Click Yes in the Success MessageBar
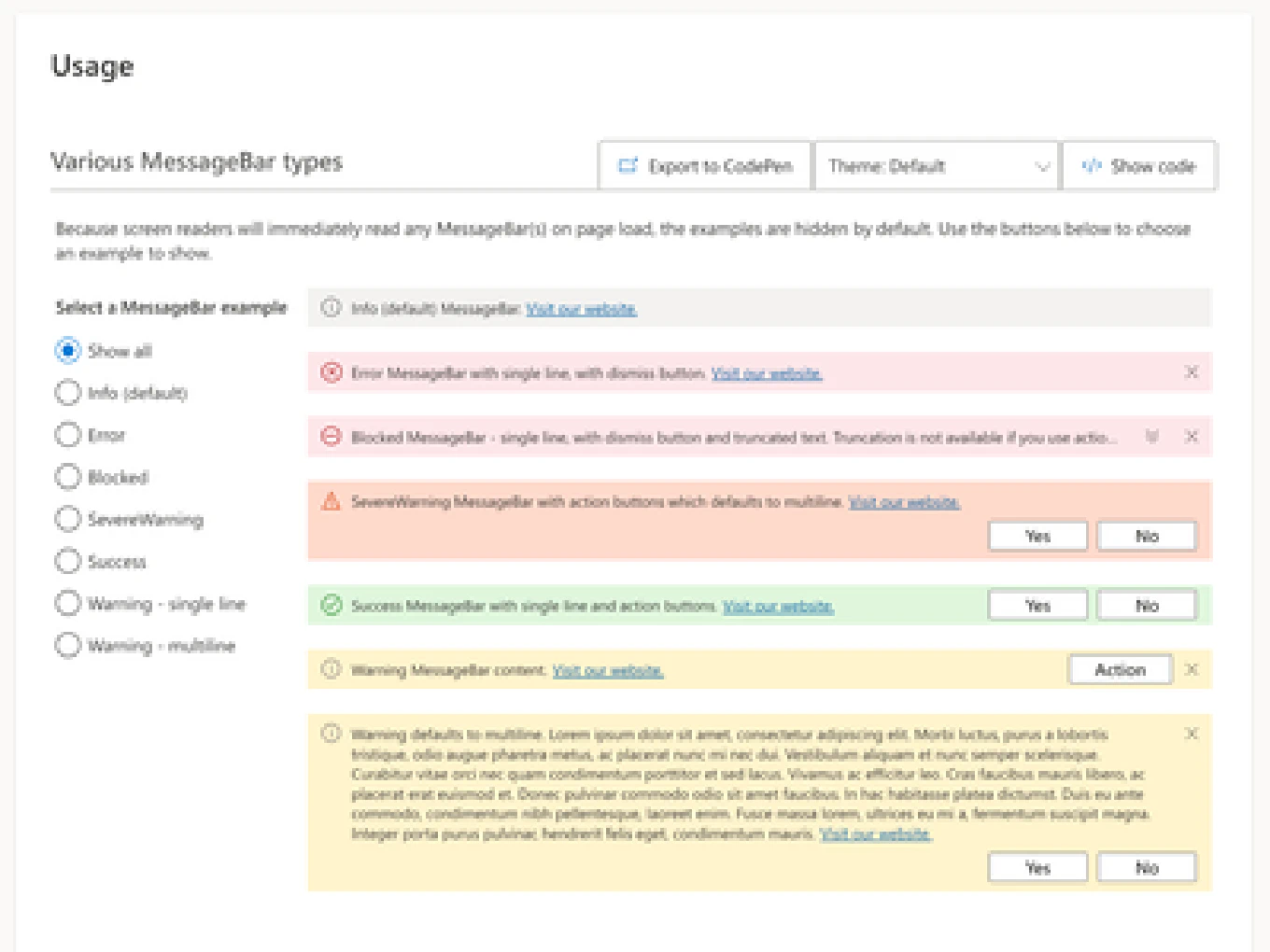The height and width of the screenshot is (952, 1270). tap(1037, 606)
